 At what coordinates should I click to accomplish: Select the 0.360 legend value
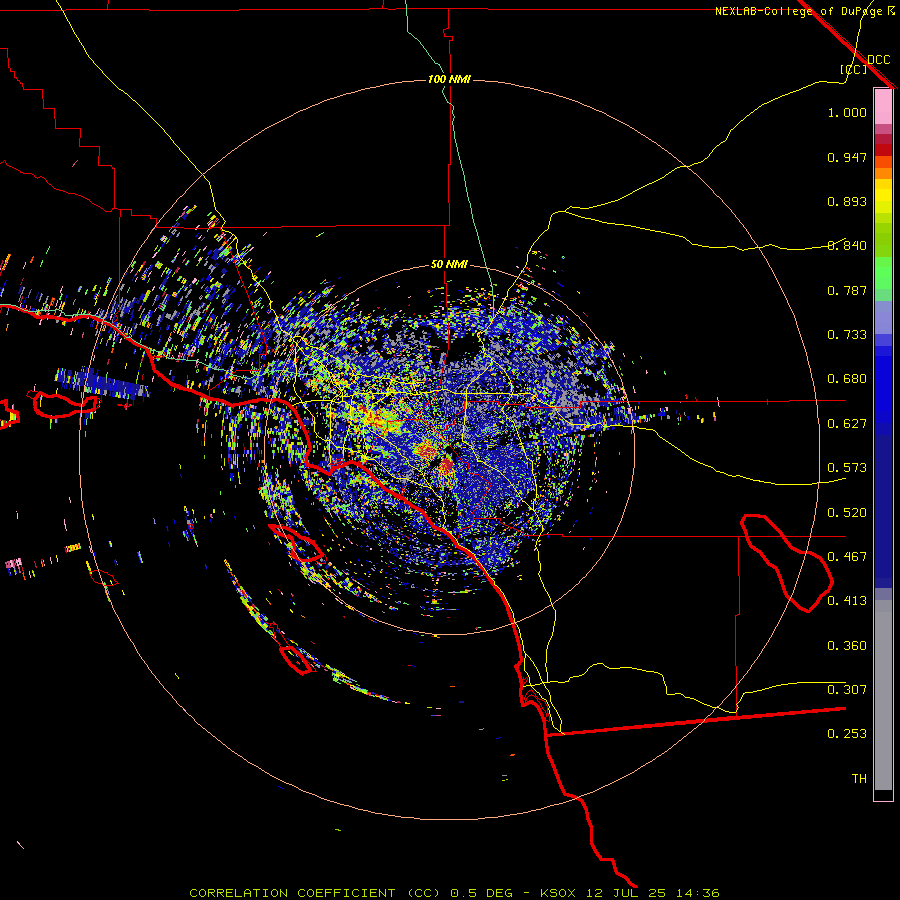[x=847, y=646]
